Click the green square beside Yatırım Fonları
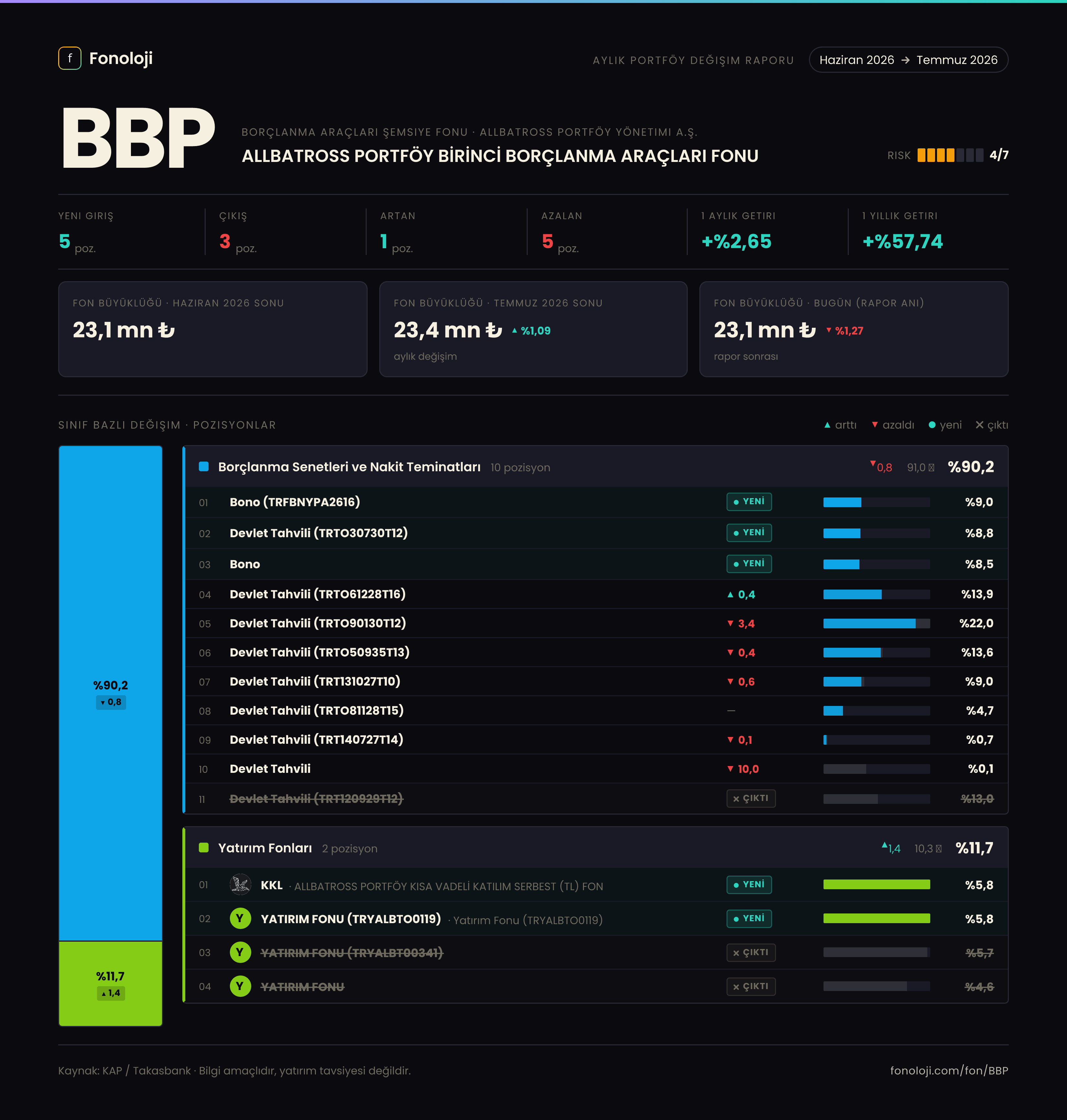This screenshot has height=1120, width=1067. [x=204, y=848]
